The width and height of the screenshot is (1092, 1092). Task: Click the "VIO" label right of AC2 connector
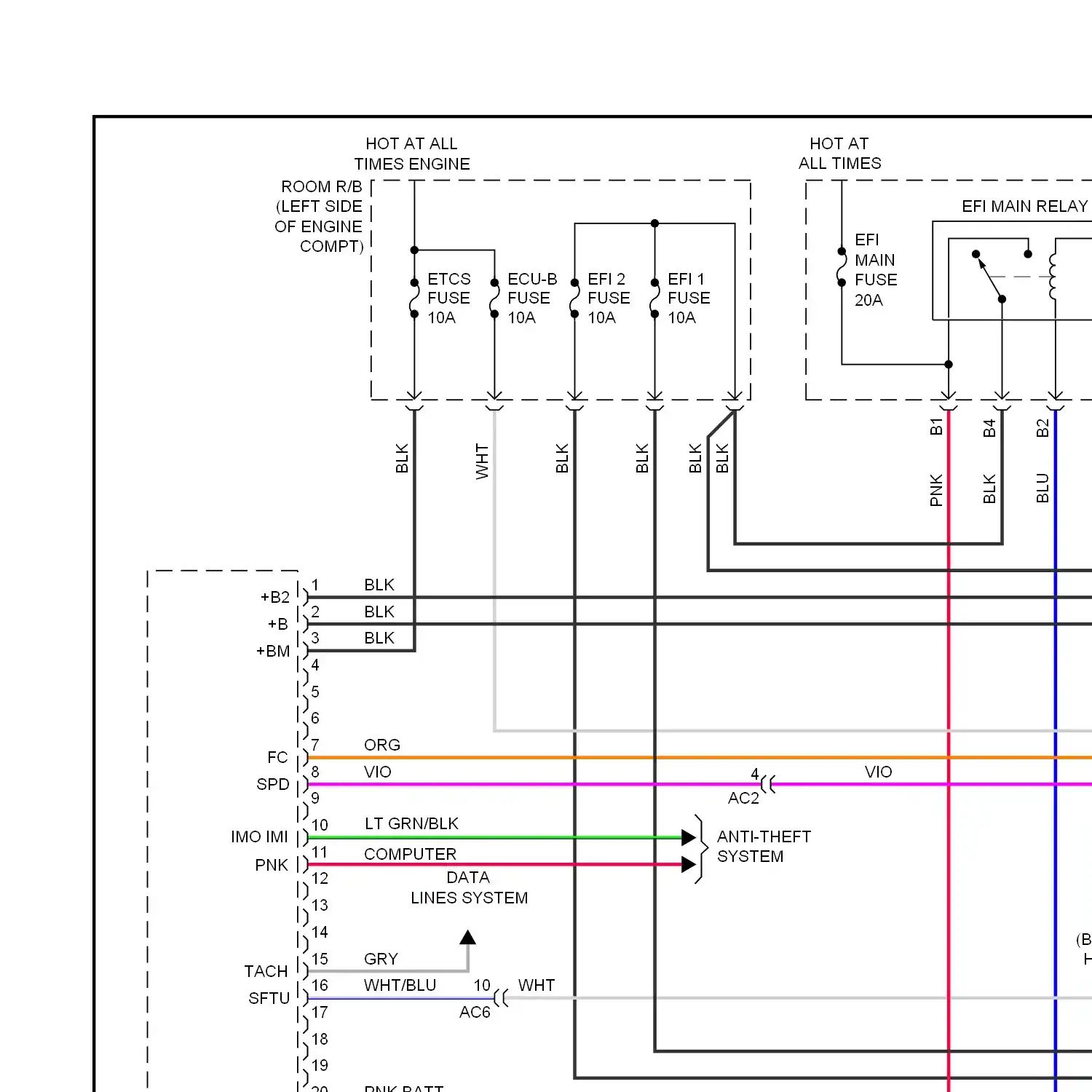click(x=879, y=772)
